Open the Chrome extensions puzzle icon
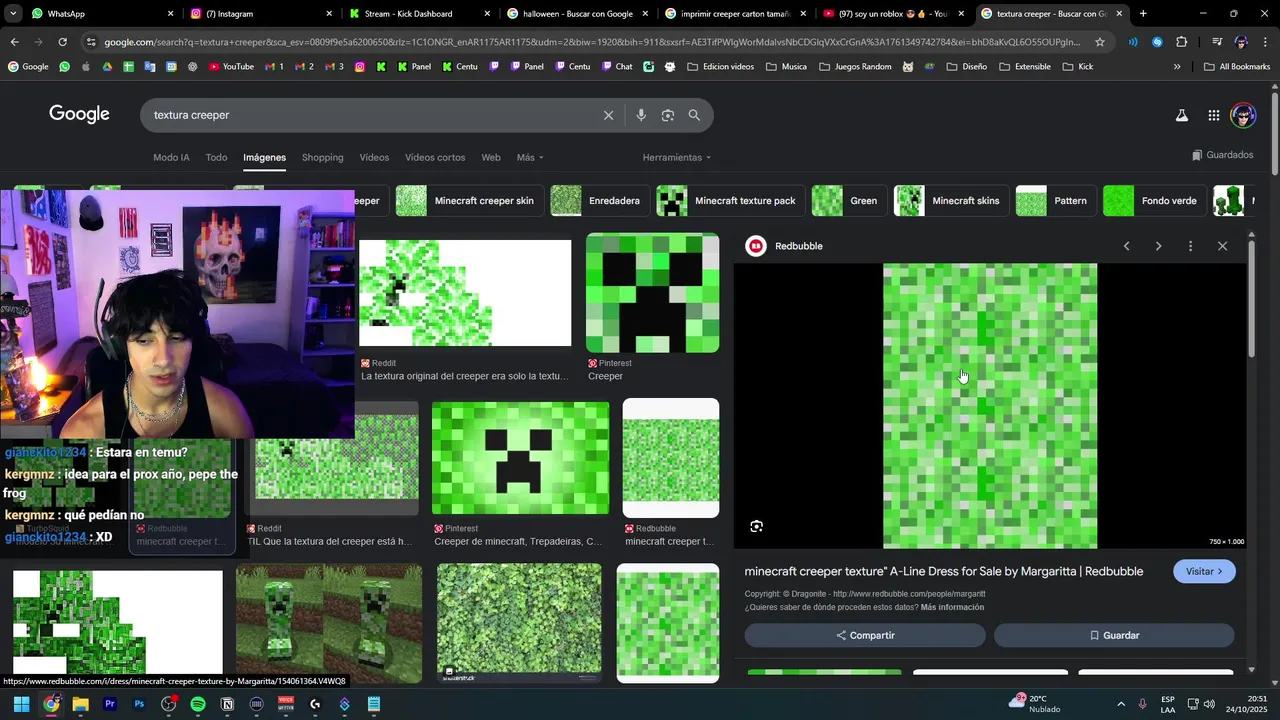 click(x=1181, y=42)
